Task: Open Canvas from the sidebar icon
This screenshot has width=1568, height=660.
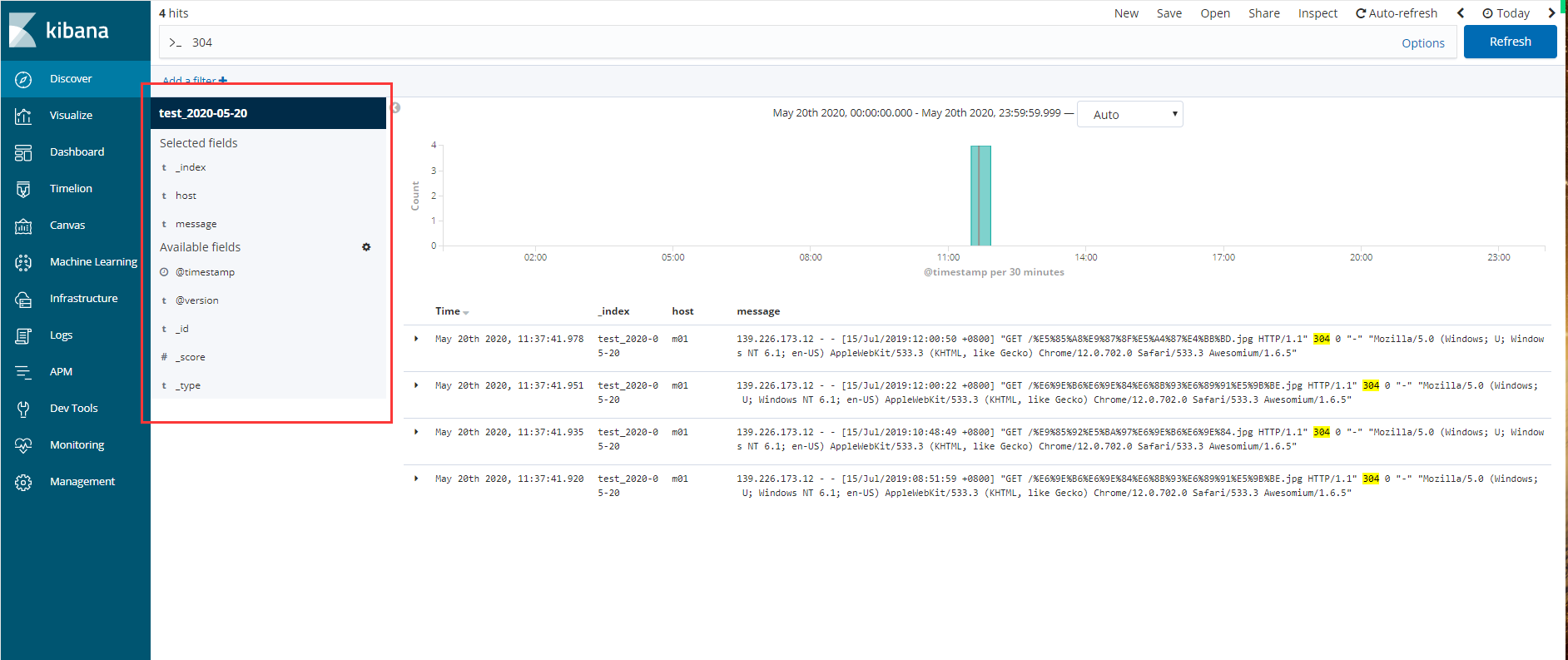Action: tap(23, 226)
